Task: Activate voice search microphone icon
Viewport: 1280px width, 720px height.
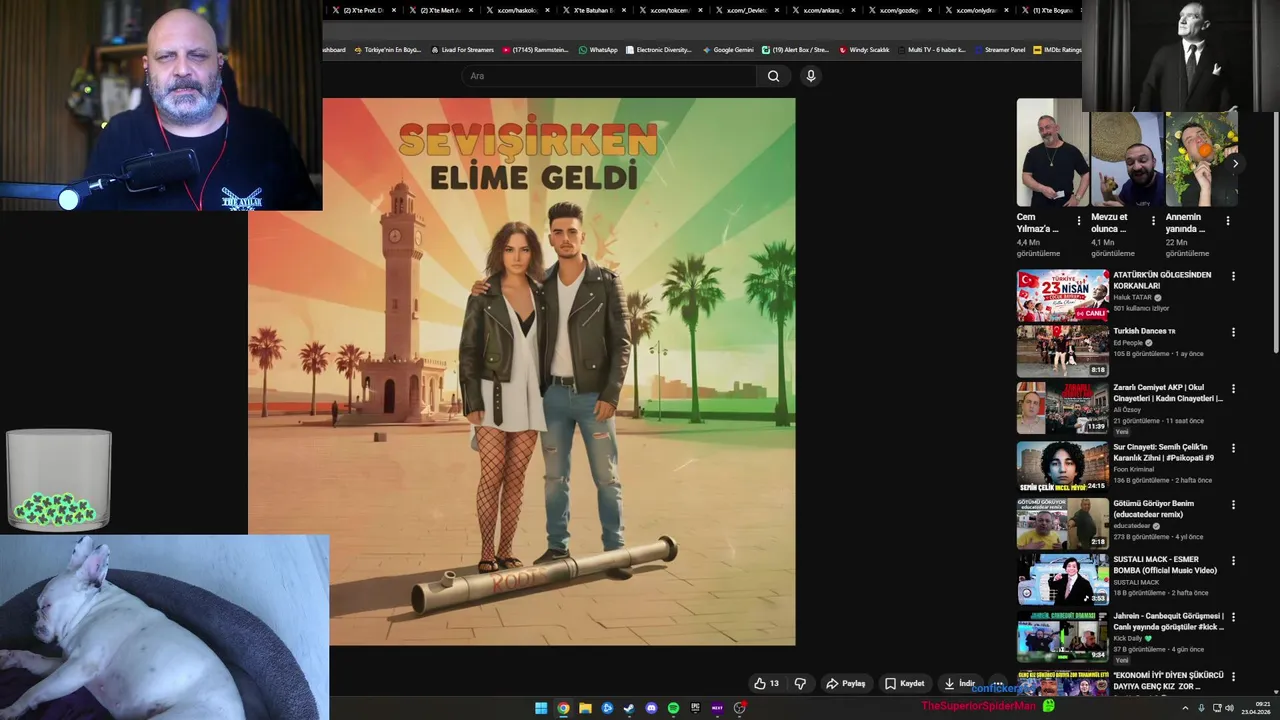Action: [811, 76]
